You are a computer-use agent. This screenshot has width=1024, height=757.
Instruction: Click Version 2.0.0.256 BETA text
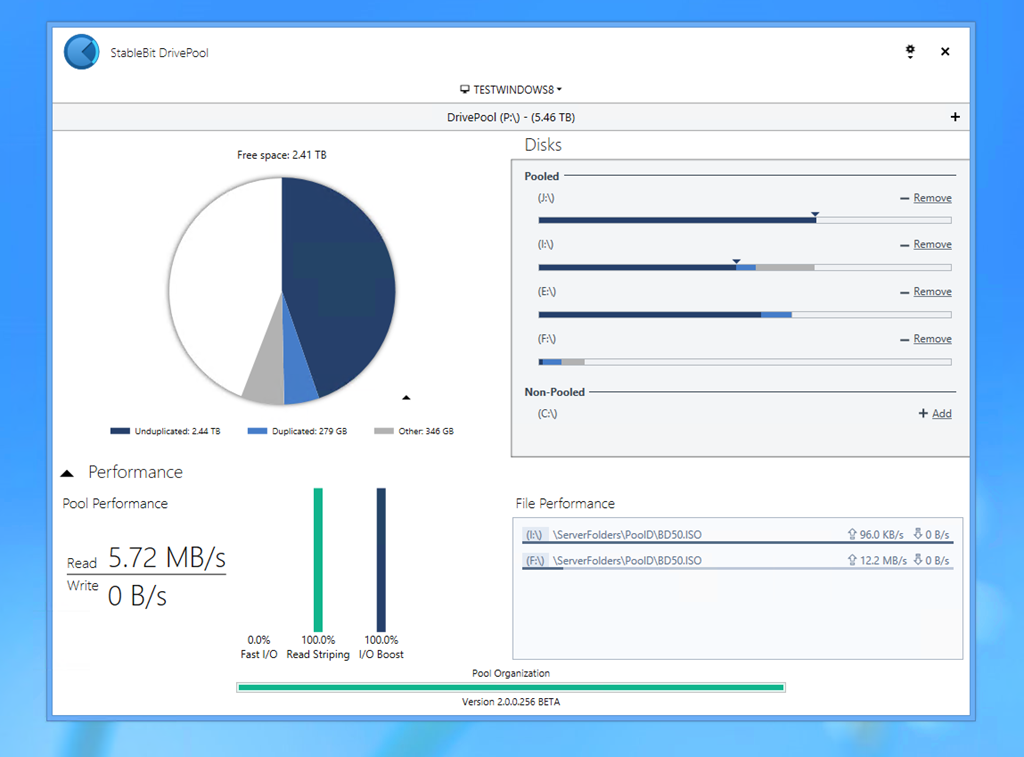click(x=511, y=702)
